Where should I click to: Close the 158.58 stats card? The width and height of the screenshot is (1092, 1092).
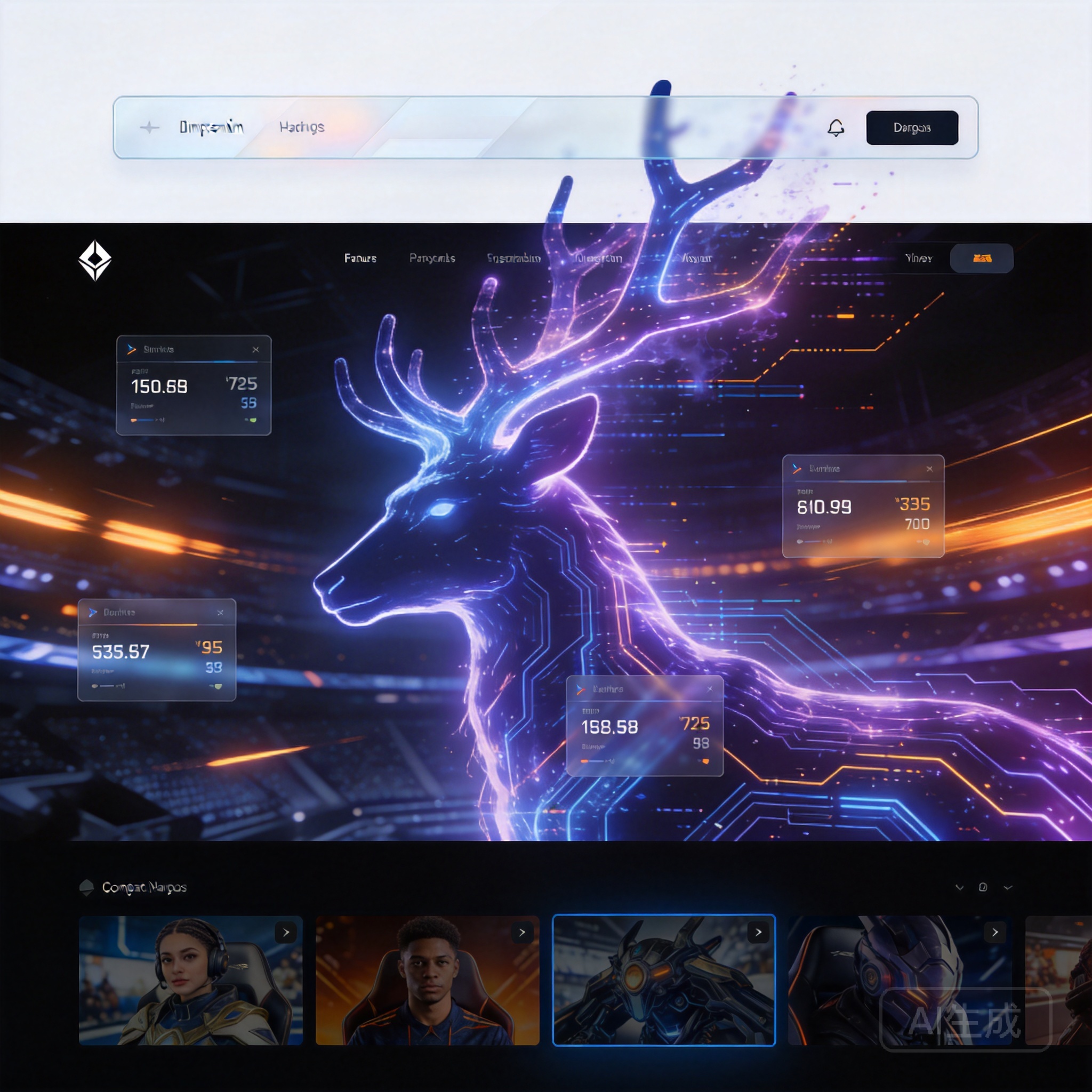coord(710,689)
